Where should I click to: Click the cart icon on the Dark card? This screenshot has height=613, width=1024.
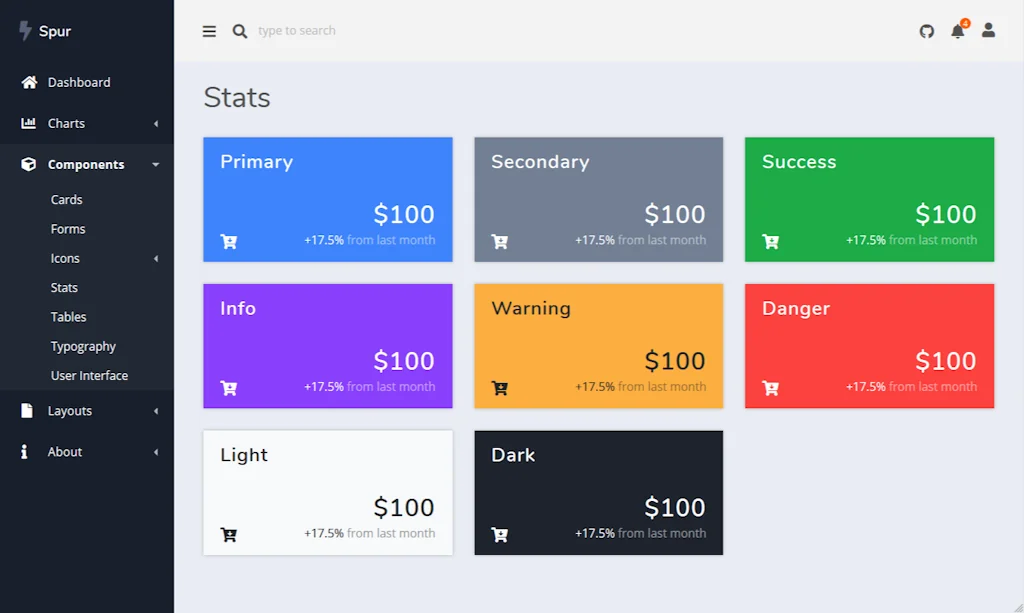(x=499, y=535)
